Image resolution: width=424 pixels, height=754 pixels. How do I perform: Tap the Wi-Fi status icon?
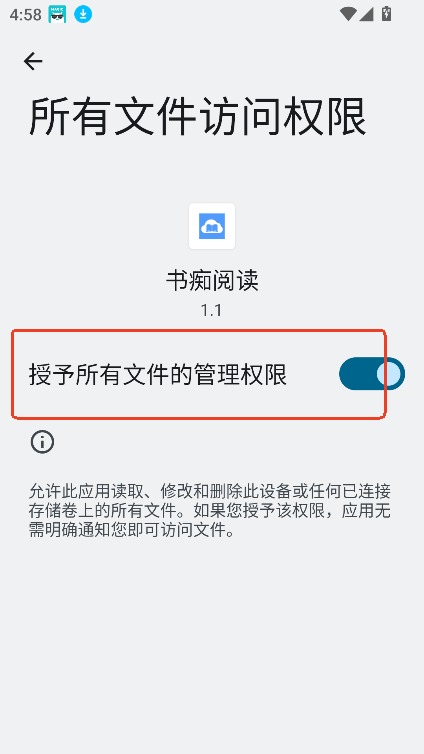pyautogui.click(x=347, y=14)
